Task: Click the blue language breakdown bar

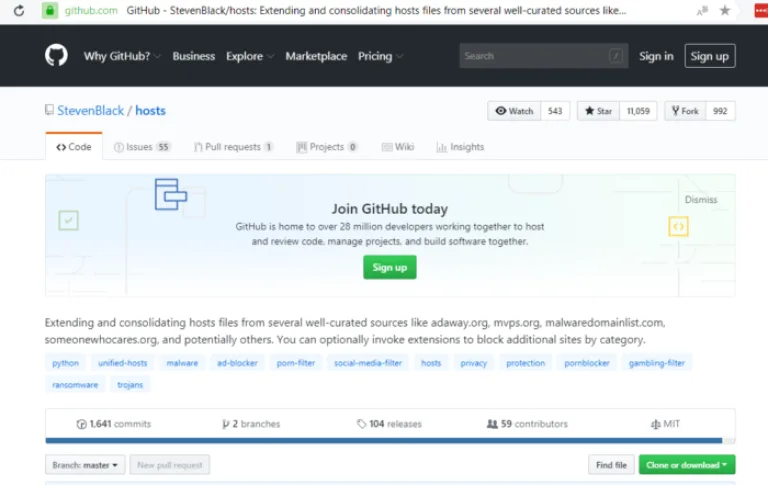Action: pyautogui.click(x=384, y=440)
